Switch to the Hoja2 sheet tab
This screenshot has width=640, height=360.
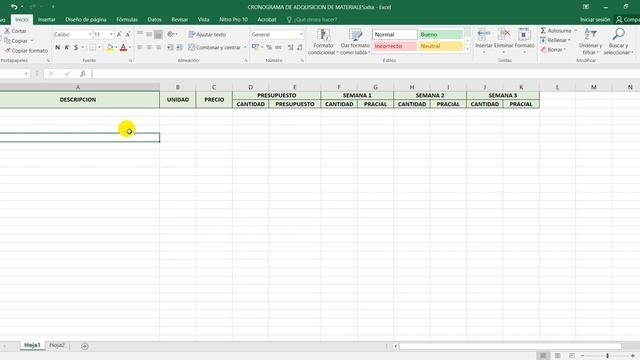pos(57,345)
